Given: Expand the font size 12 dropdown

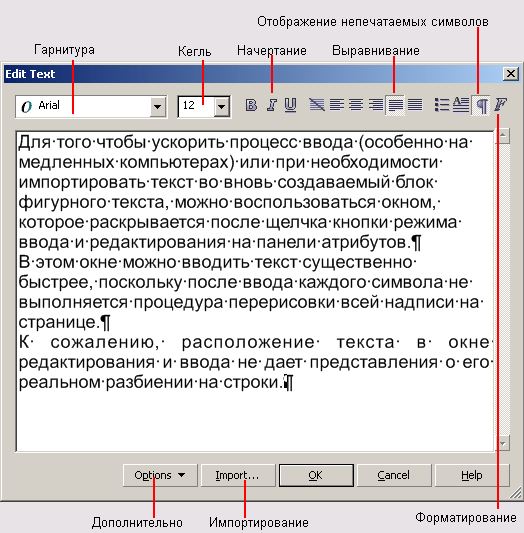Looking at the screenshot, I should (x=222, y=107).
